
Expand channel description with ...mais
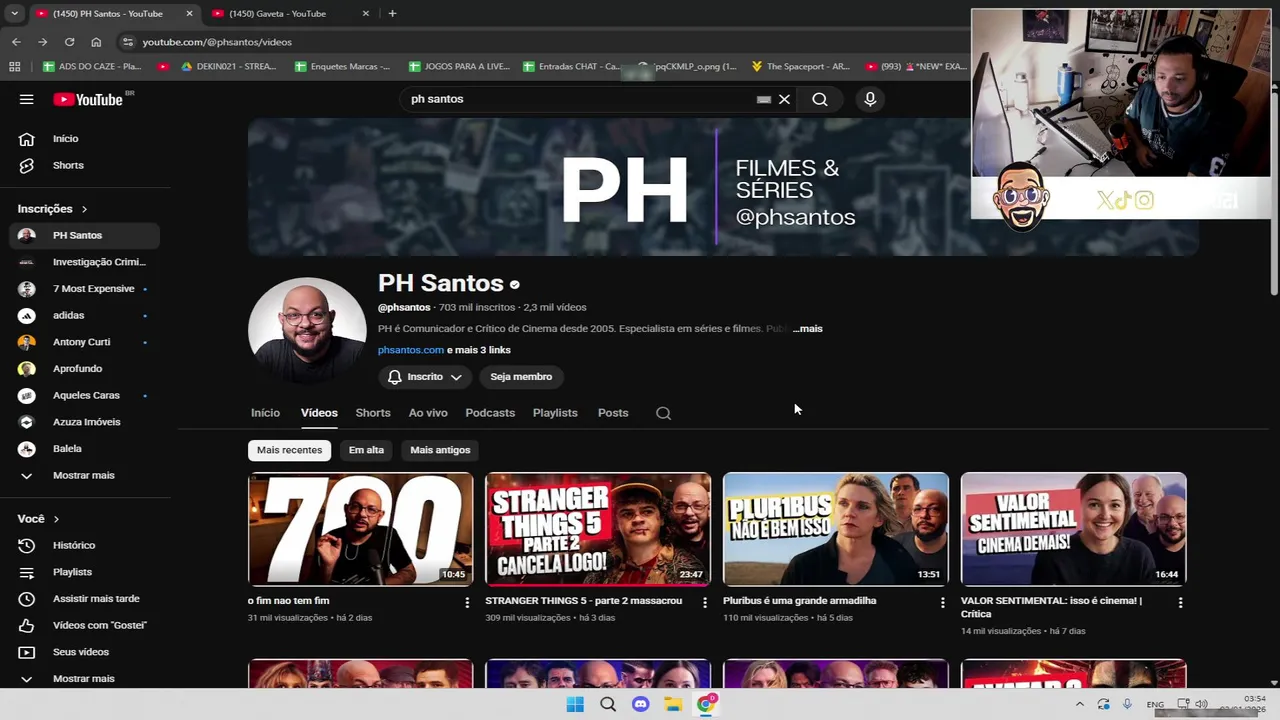point(808,328)
